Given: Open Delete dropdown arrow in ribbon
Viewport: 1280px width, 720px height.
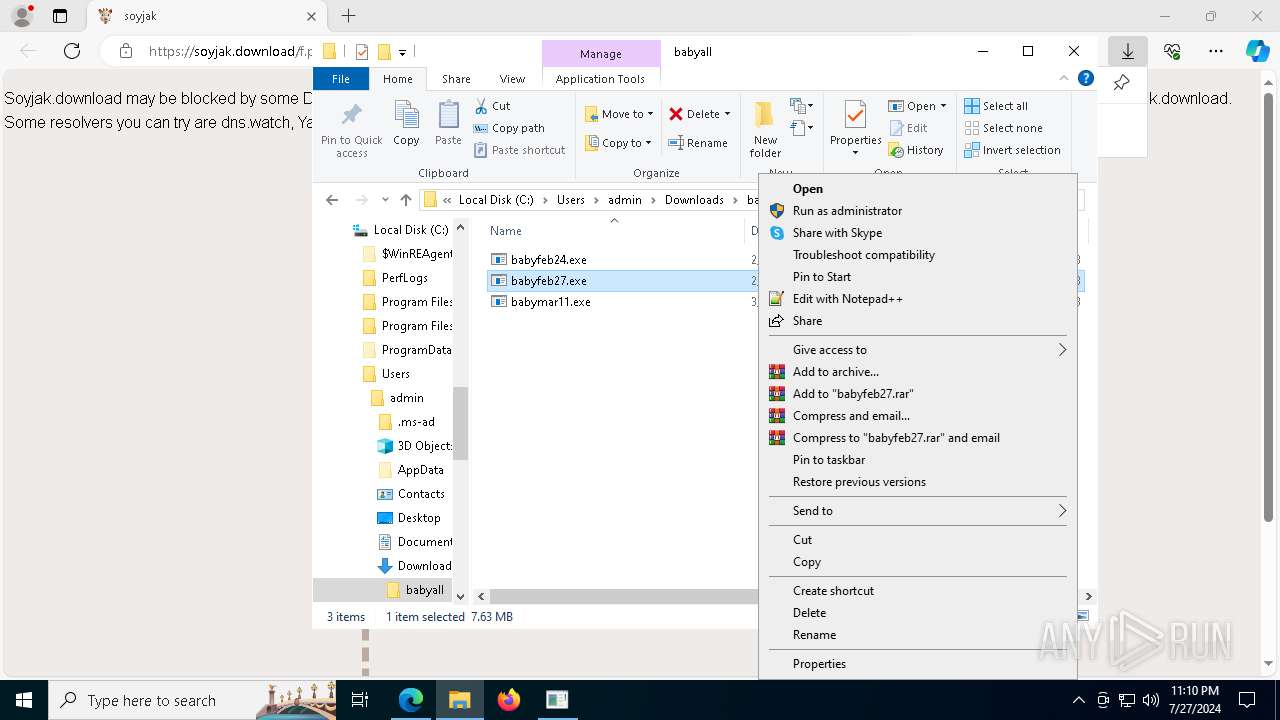Looking at the screenshot, I should (x=727, y=114).
